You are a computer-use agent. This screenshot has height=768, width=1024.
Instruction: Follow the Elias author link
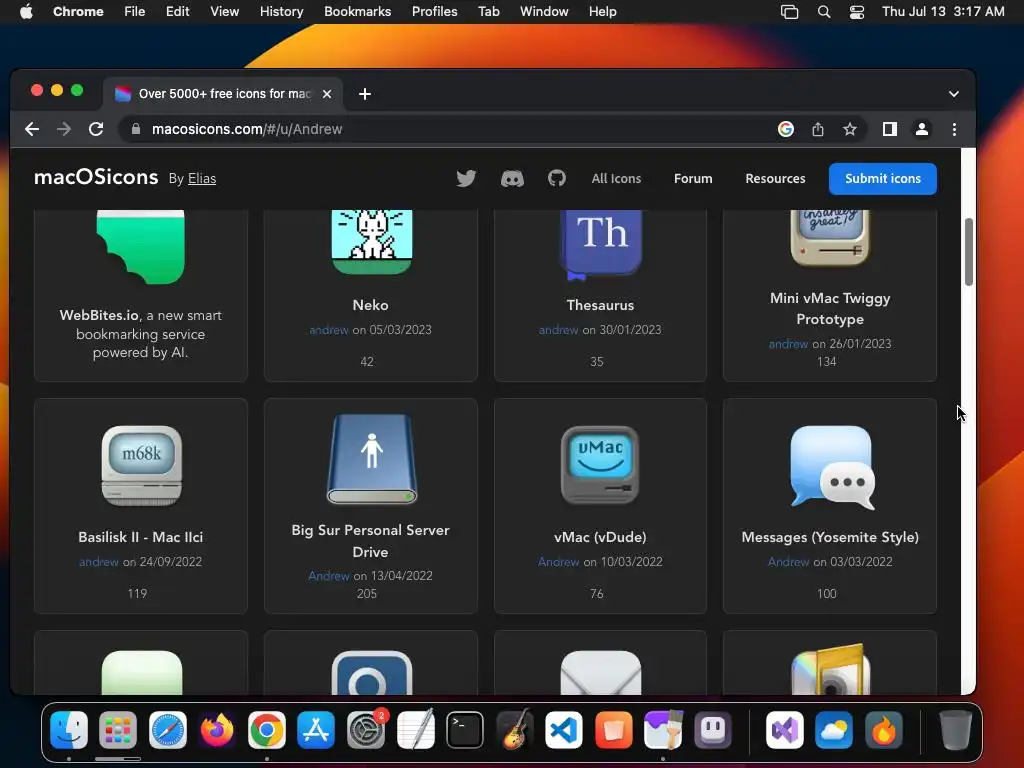[202, 178]
